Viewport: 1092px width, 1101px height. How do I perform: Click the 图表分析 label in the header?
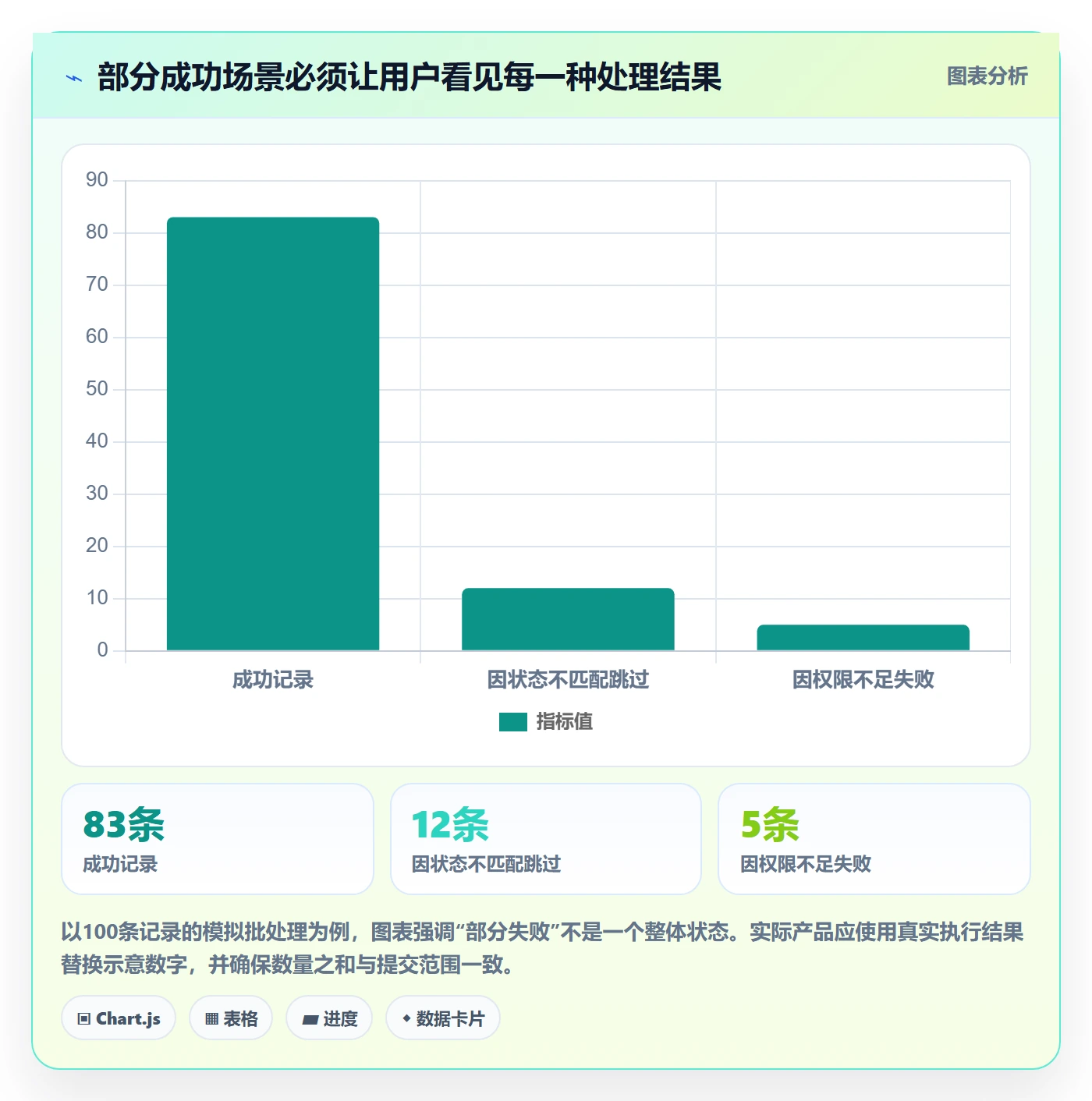tap(987, 76)
